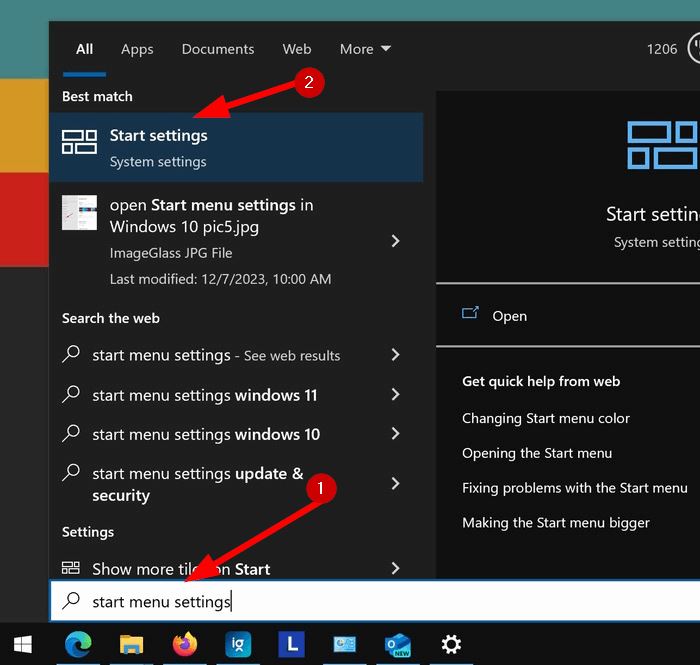Click the magnifier icon in search box

[x=71, y=601]
